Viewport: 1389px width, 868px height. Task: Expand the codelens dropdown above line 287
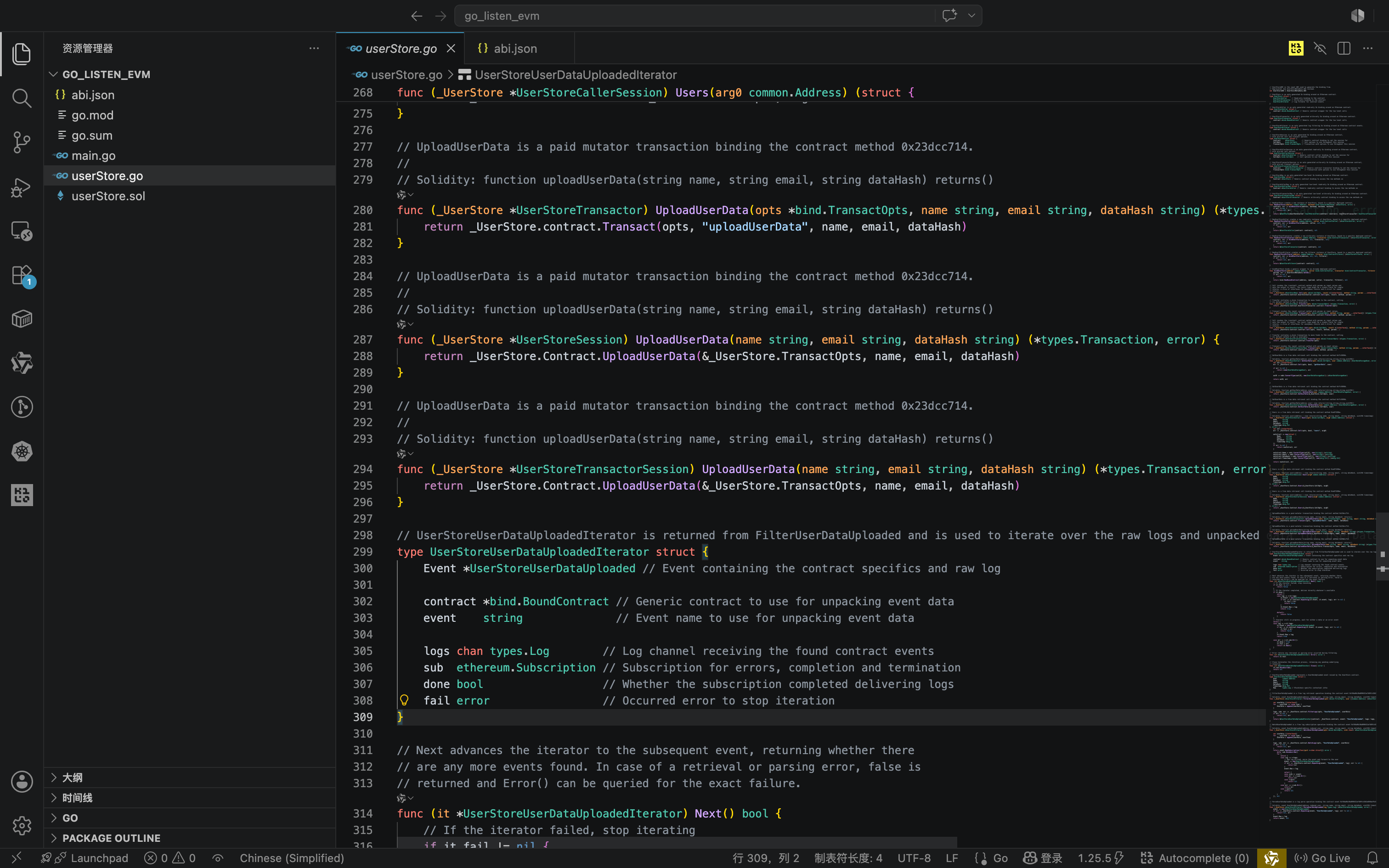click(x=405, y=324)
